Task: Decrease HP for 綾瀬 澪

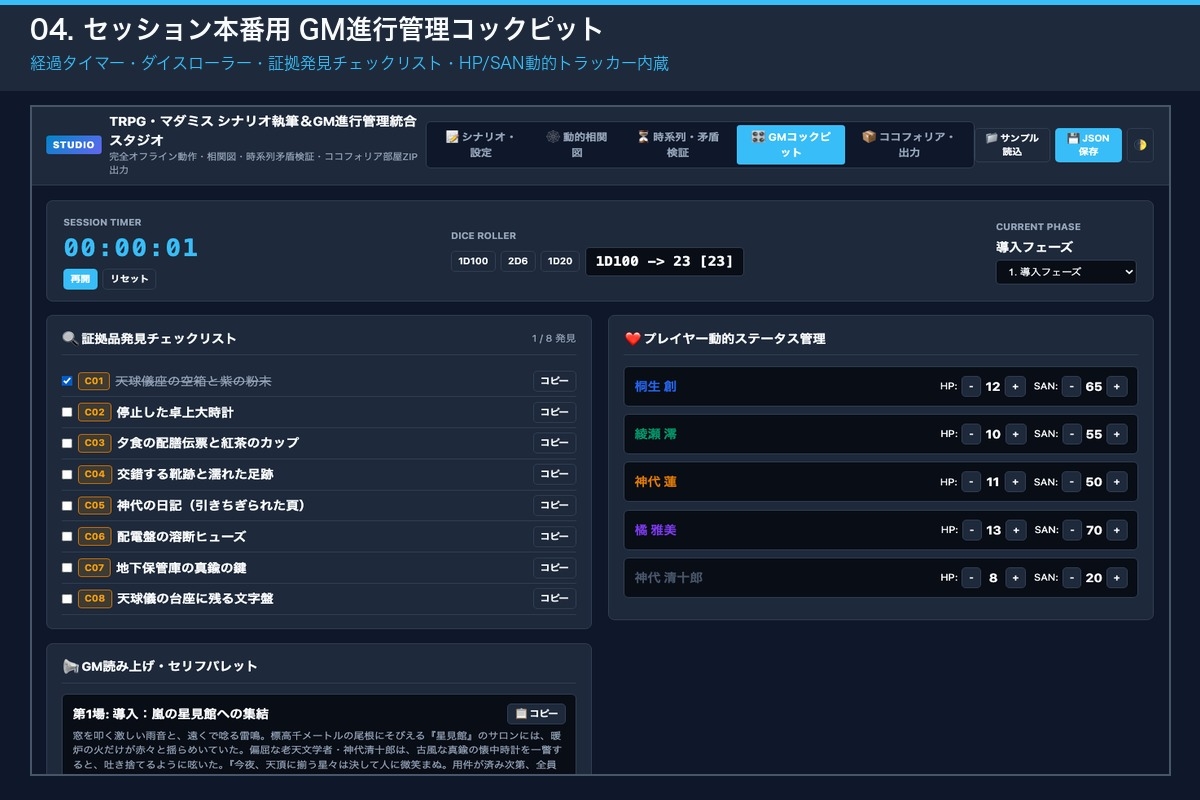Action: [971, 434]
